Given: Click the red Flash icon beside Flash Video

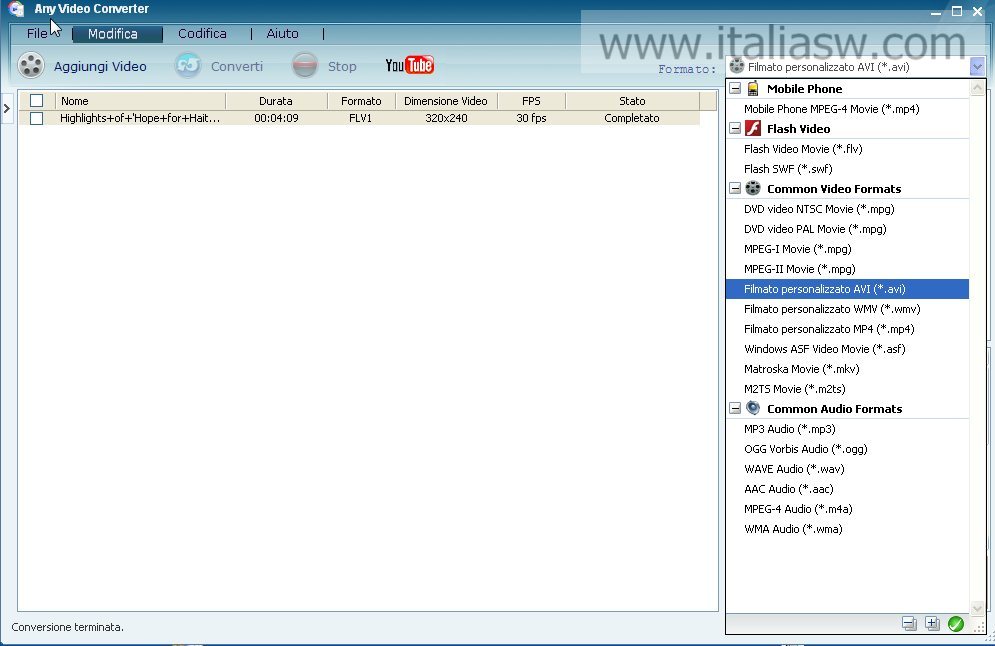Looking at the screenshot, I should (753, 129).
